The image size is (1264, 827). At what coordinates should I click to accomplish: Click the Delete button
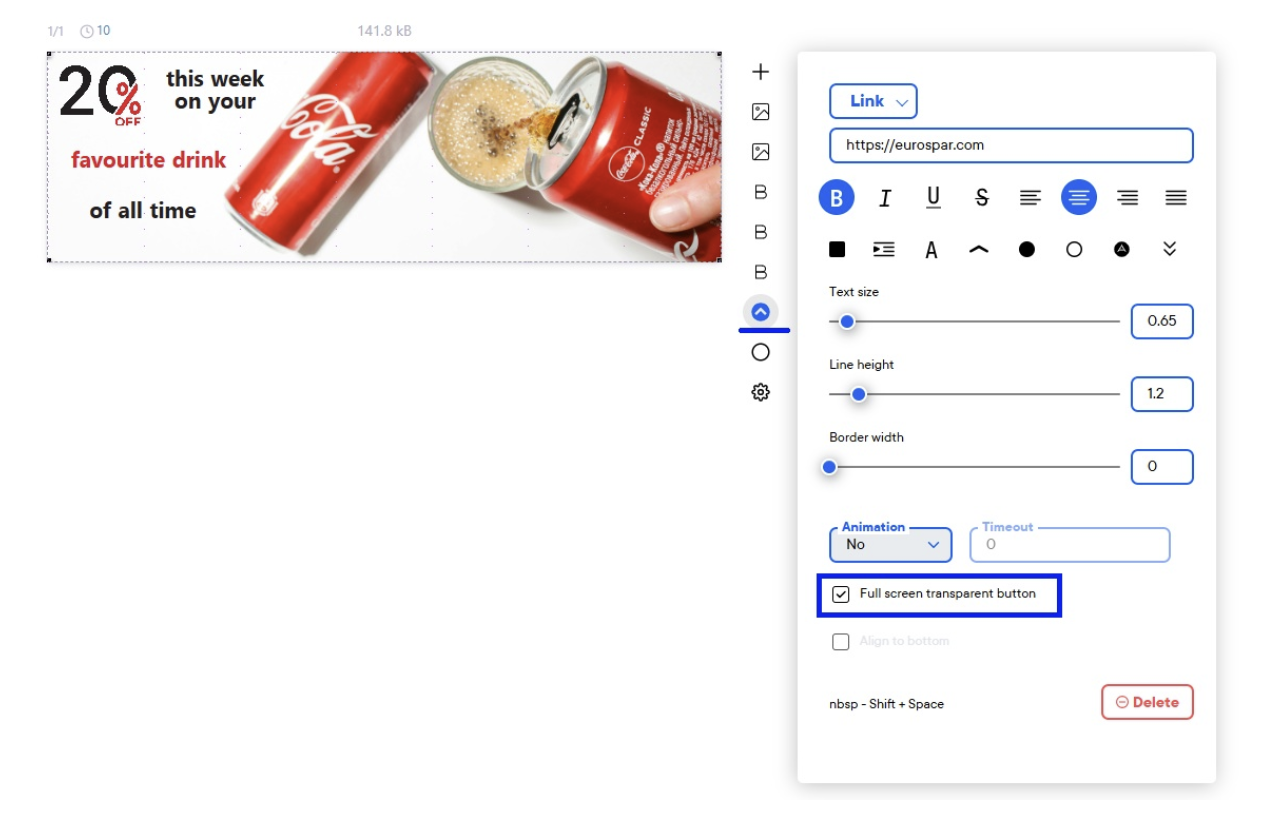(x=1147, y=701)
